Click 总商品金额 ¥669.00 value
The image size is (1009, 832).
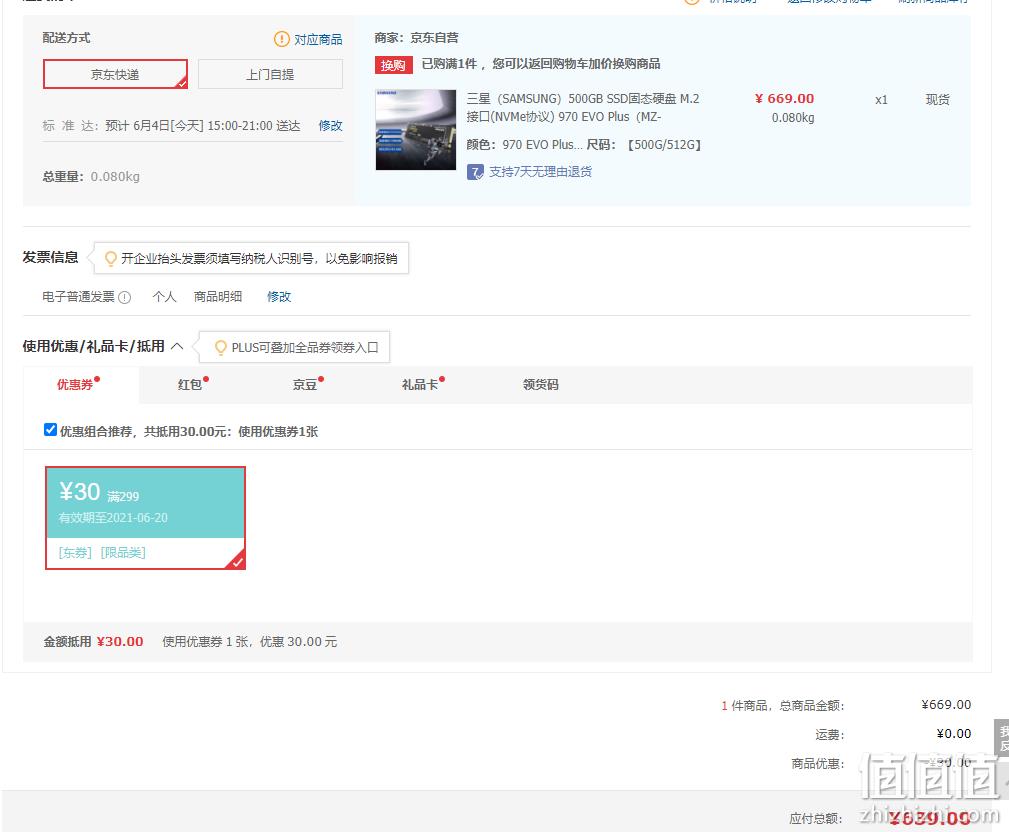click(x=946, y=705)
